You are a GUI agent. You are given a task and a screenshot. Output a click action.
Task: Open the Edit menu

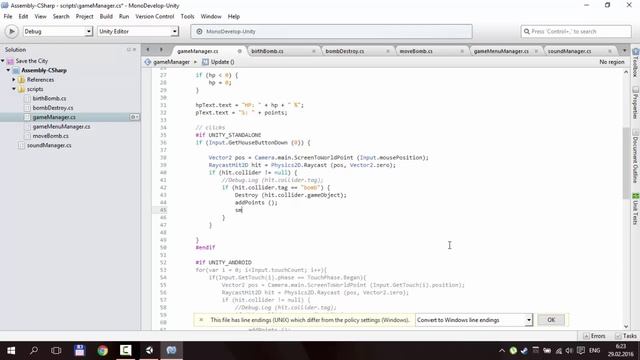point(23,16)
